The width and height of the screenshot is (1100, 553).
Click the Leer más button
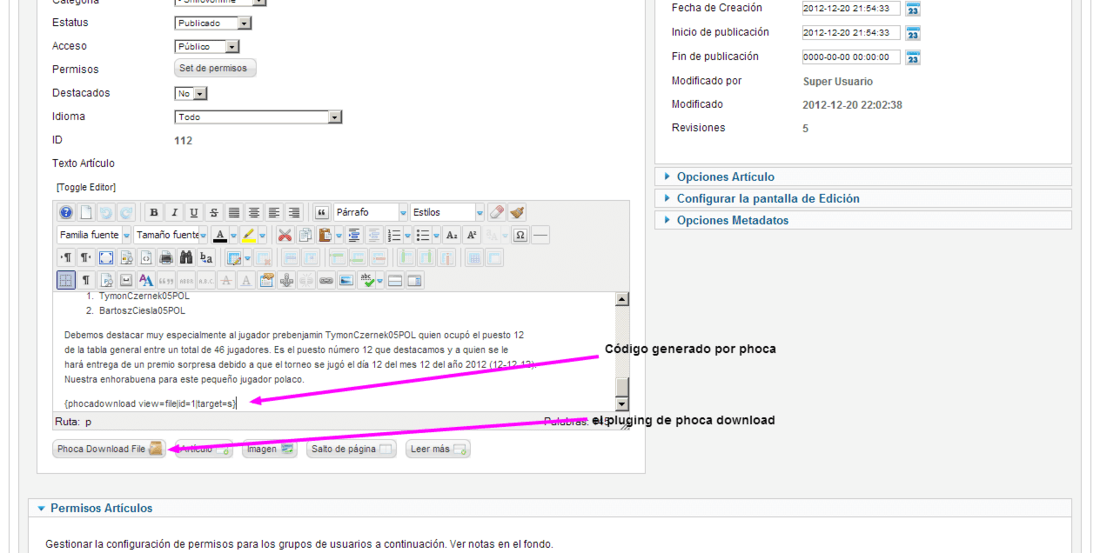pos(438,449)
